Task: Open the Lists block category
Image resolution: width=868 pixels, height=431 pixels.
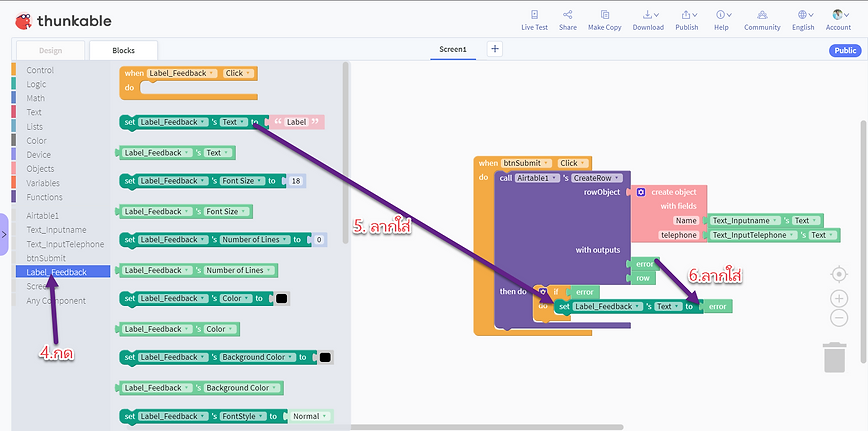Action: click(34, 127)
